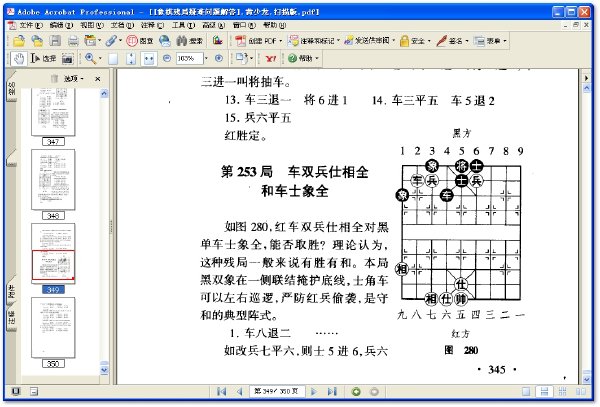The width and height of the screenshot is (600, 407).
Task: Open the 表单 (Forms) dropdown
Action: (x=491, y=41)
